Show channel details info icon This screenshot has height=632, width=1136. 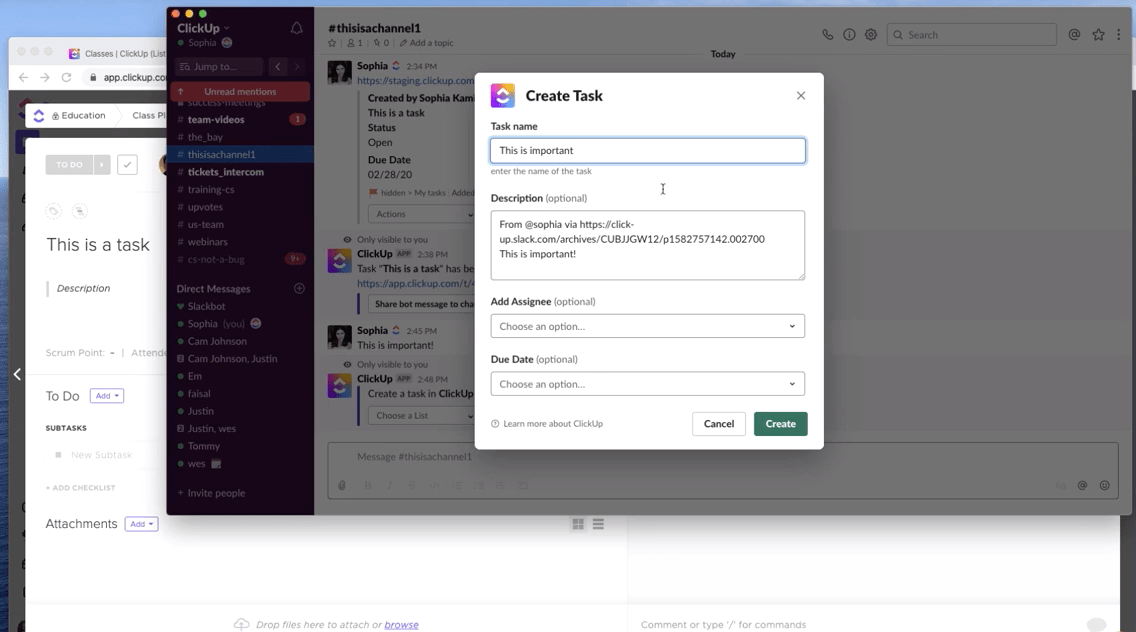(849, 35)
